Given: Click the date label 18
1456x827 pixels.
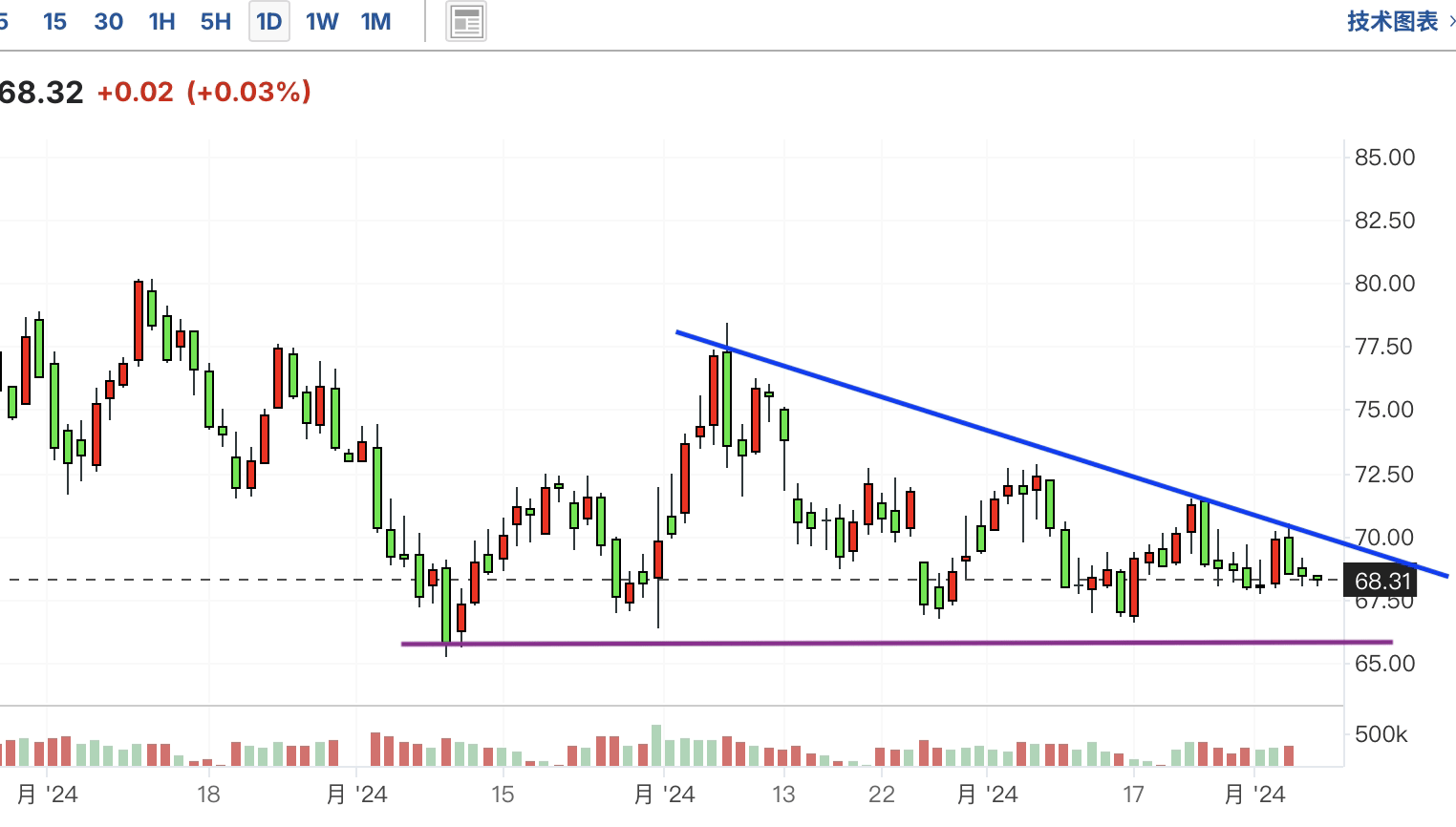Looking at the screenshot, I should point(208,795).
